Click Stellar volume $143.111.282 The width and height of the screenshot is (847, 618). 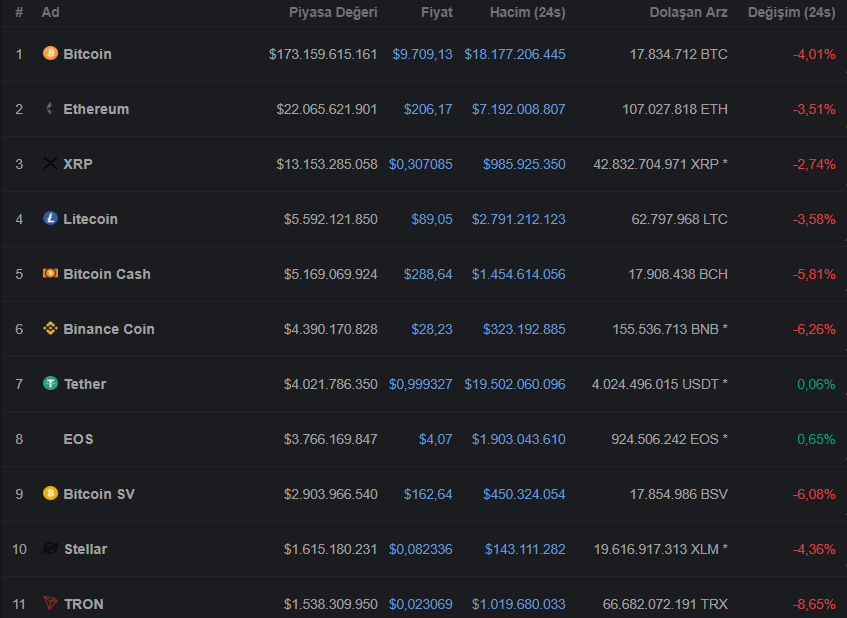point(525,549)
